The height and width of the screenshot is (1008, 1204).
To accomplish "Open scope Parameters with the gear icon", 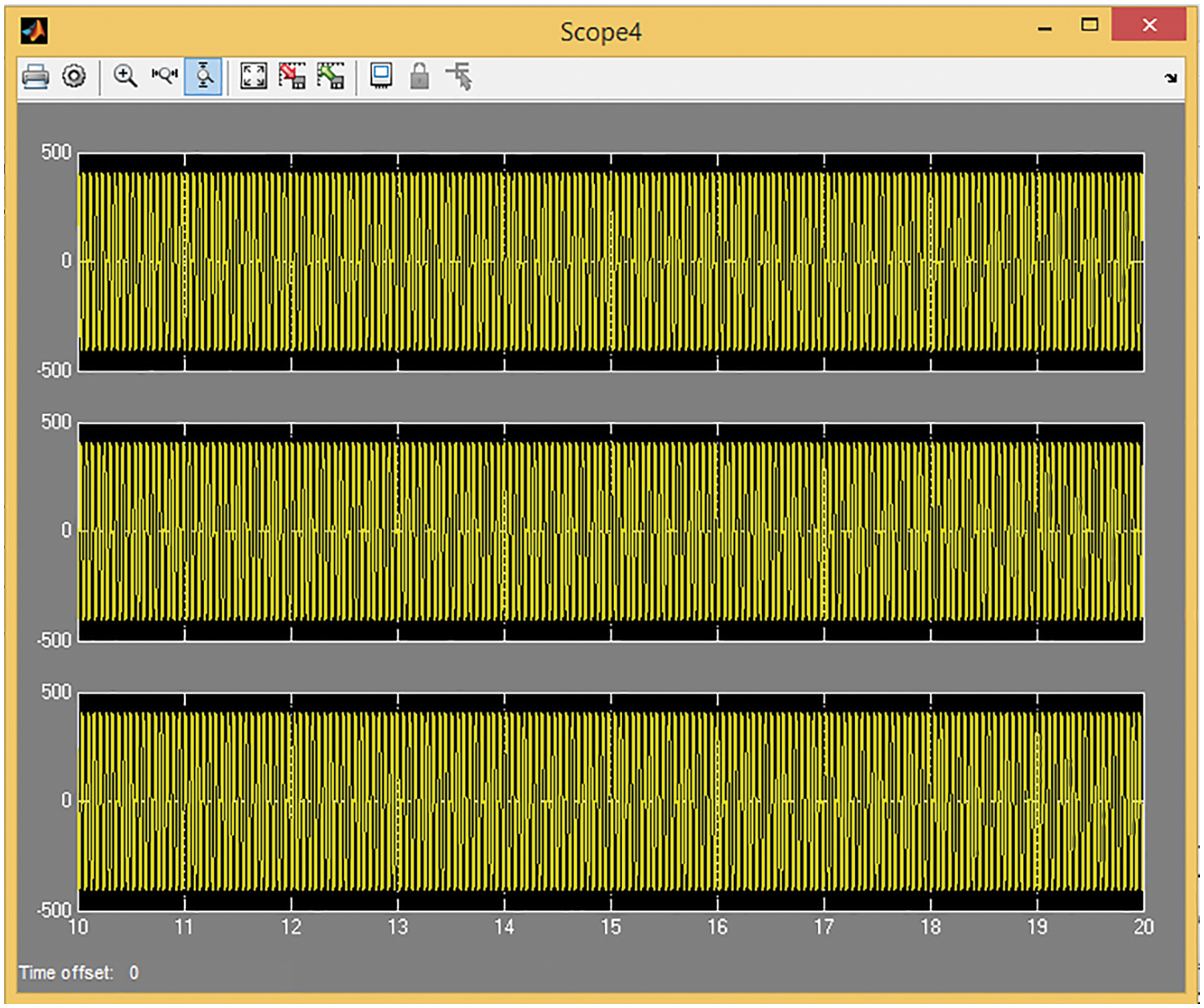I will coord(74,77).
